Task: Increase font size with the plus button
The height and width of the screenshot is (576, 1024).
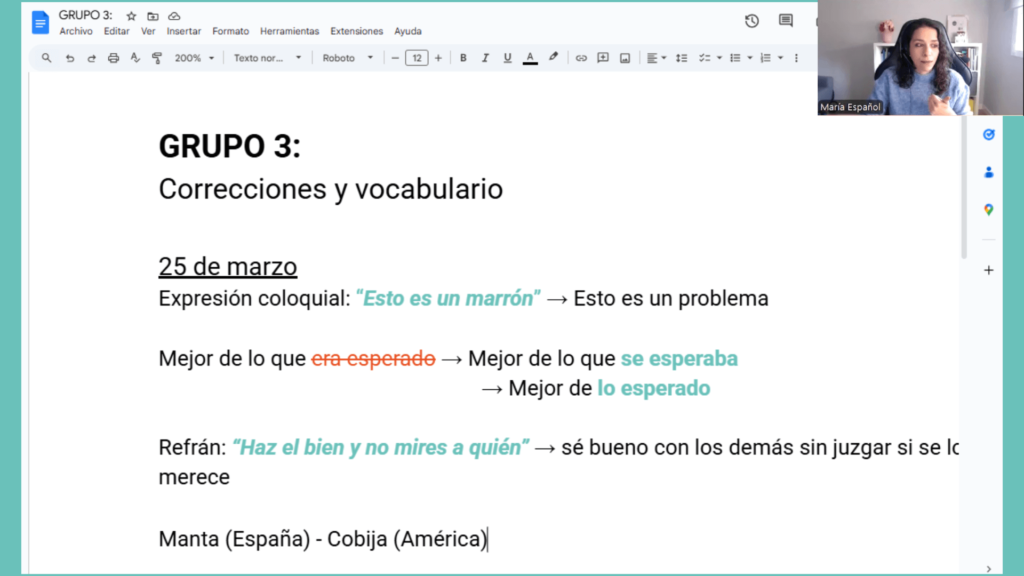Action: coord(438,57)
